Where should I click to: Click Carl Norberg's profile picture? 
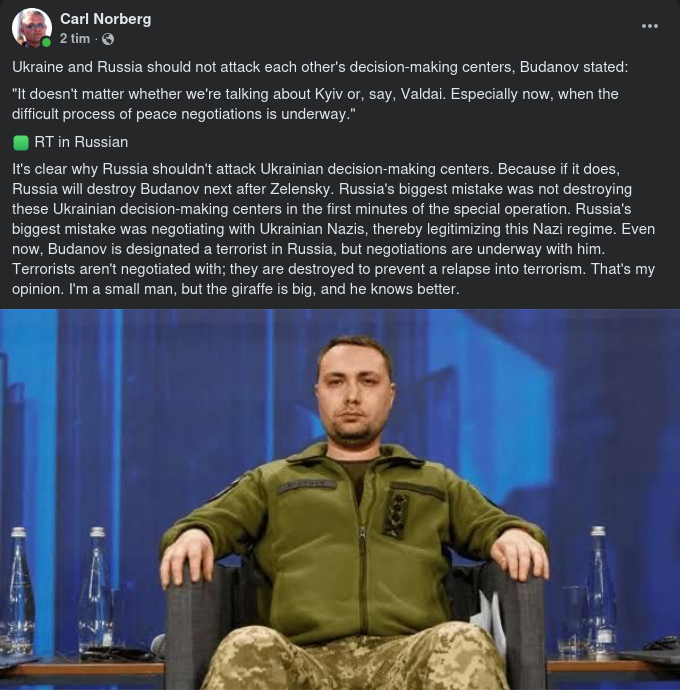tap(31, 28)
